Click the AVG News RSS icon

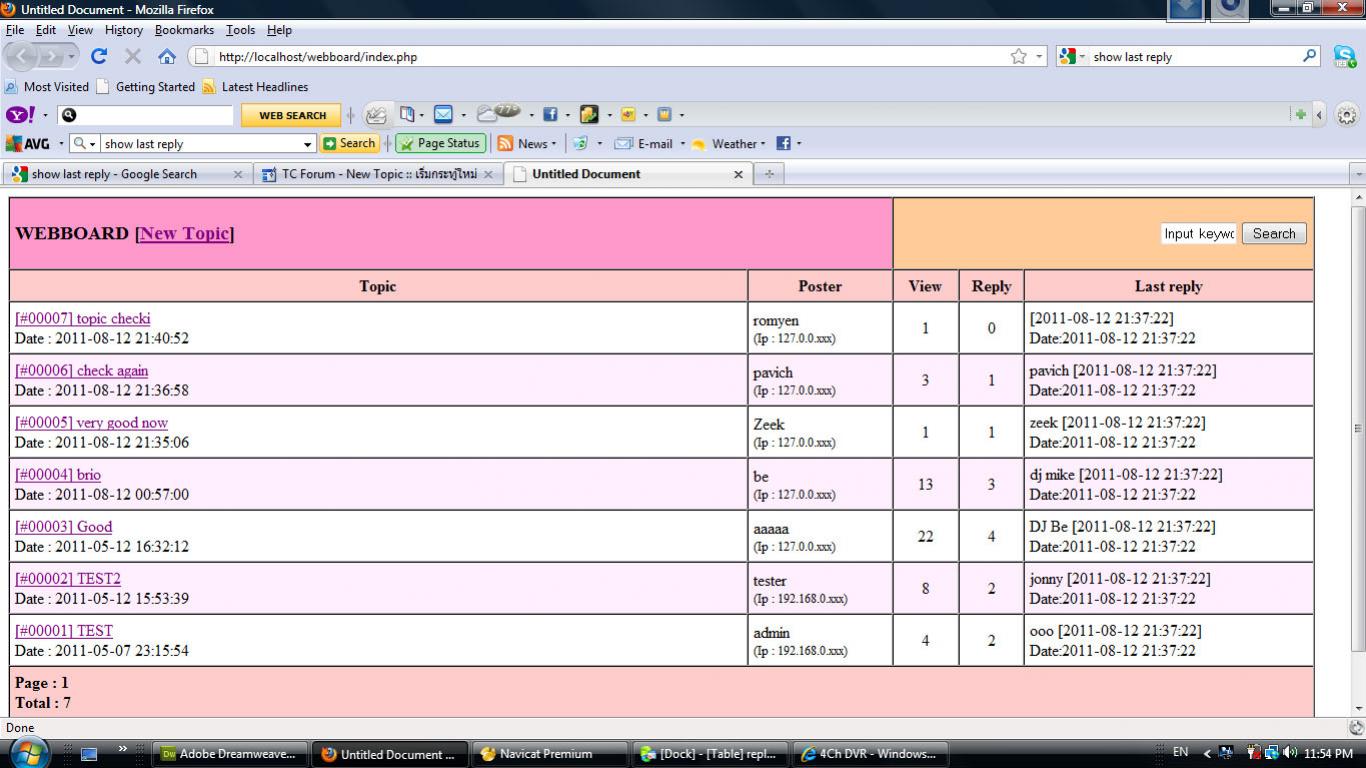[506, 143]
